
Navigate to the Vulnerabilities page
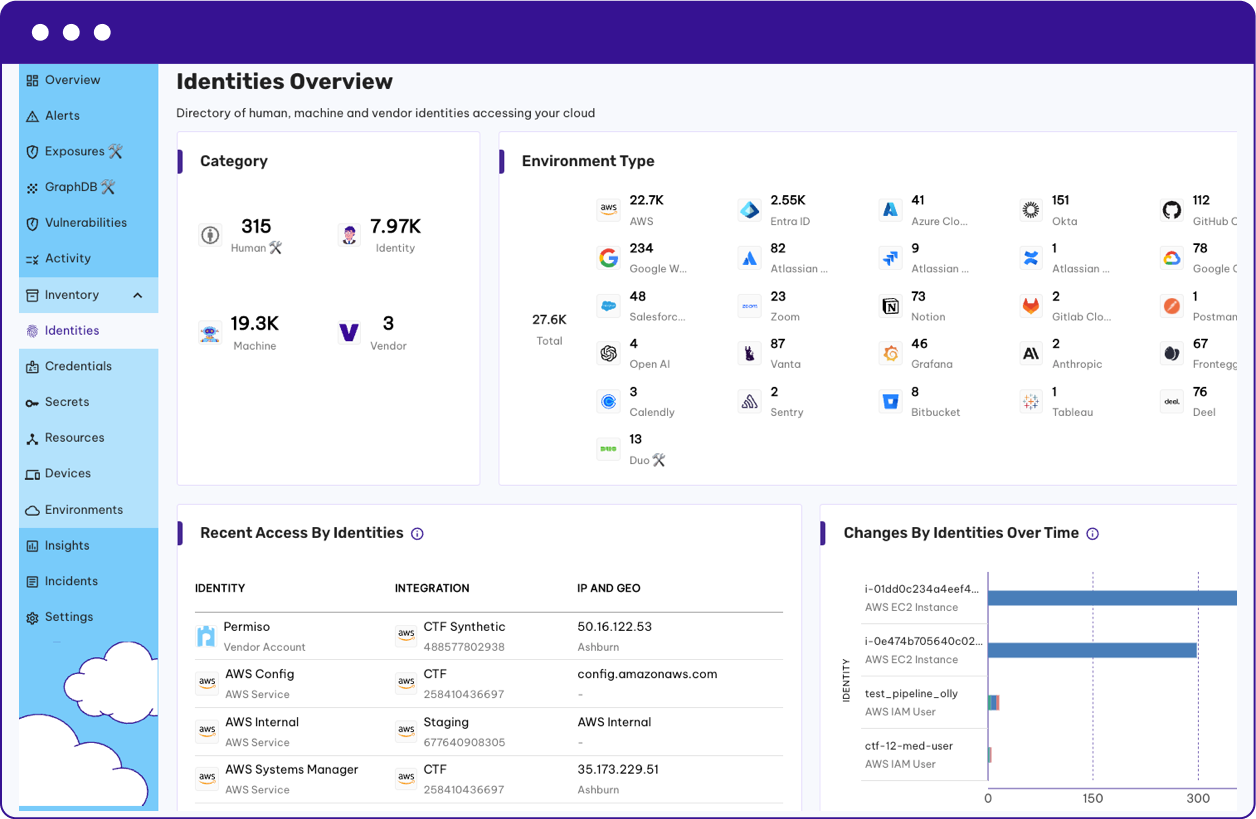(x=85, y=223)
